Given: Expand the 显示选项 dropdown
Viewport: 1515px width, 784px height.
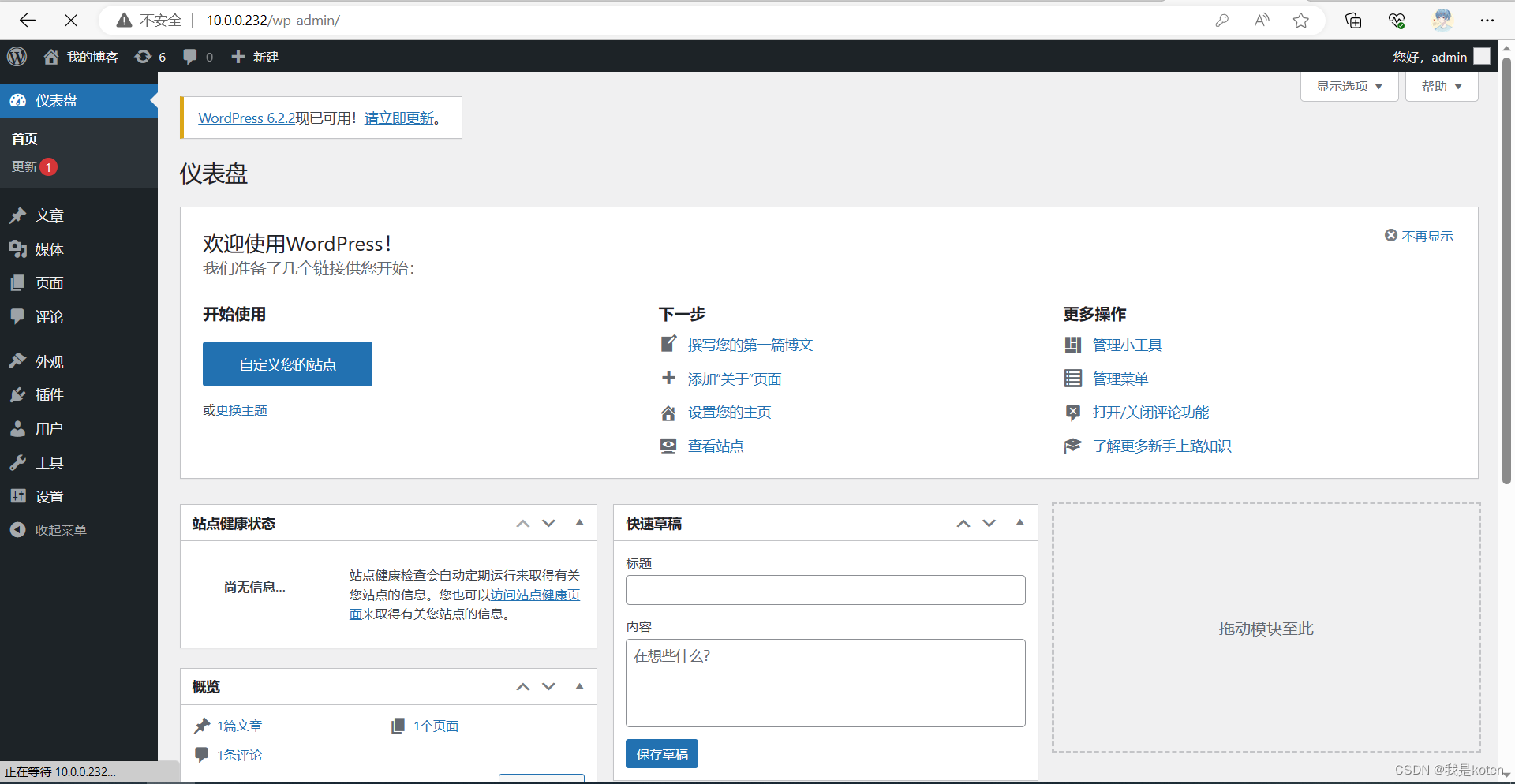Looking at the screenshot, I should pyautogui.click(x=1349, y=86).
